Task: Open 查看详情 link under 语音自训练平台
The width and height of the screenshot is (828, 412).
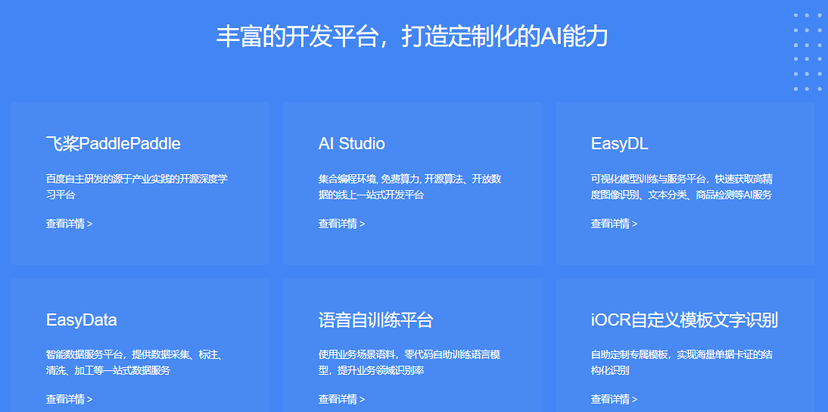Action: click(x=342, y=399)
